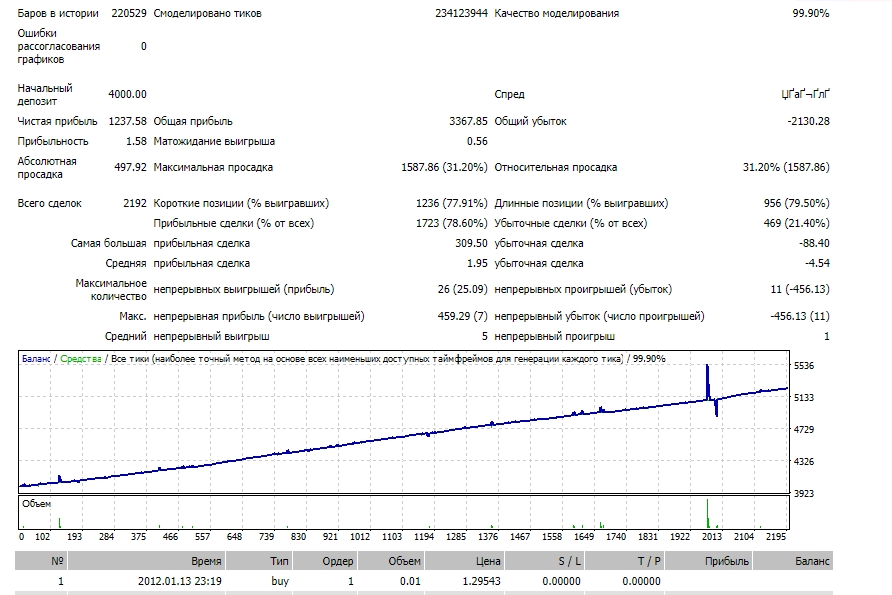The height and width of the screenshot is (595, 892).
Task: Select consecutive losses value 11 (-456.13)
Action: (800, 290)
